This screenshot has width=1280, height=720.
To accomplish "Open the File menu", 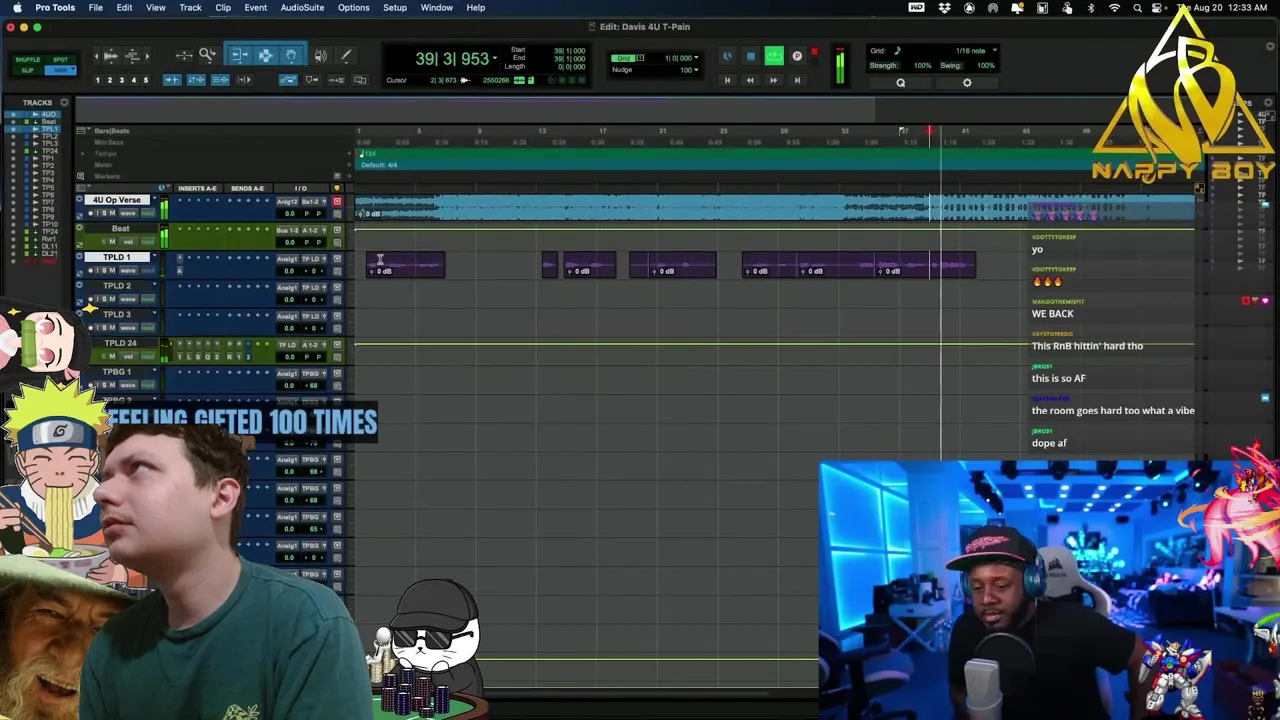I will coord(95,7).
